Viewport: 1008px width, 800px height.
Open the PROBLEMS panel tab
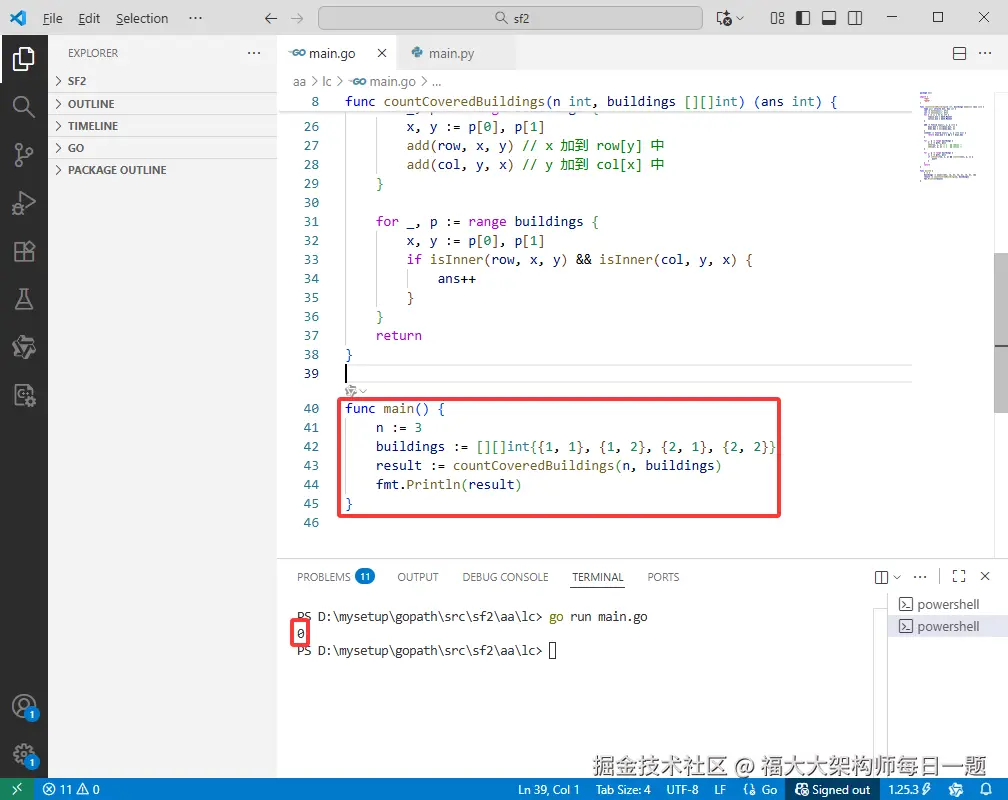pyautogui.click(x=335, y=577)
